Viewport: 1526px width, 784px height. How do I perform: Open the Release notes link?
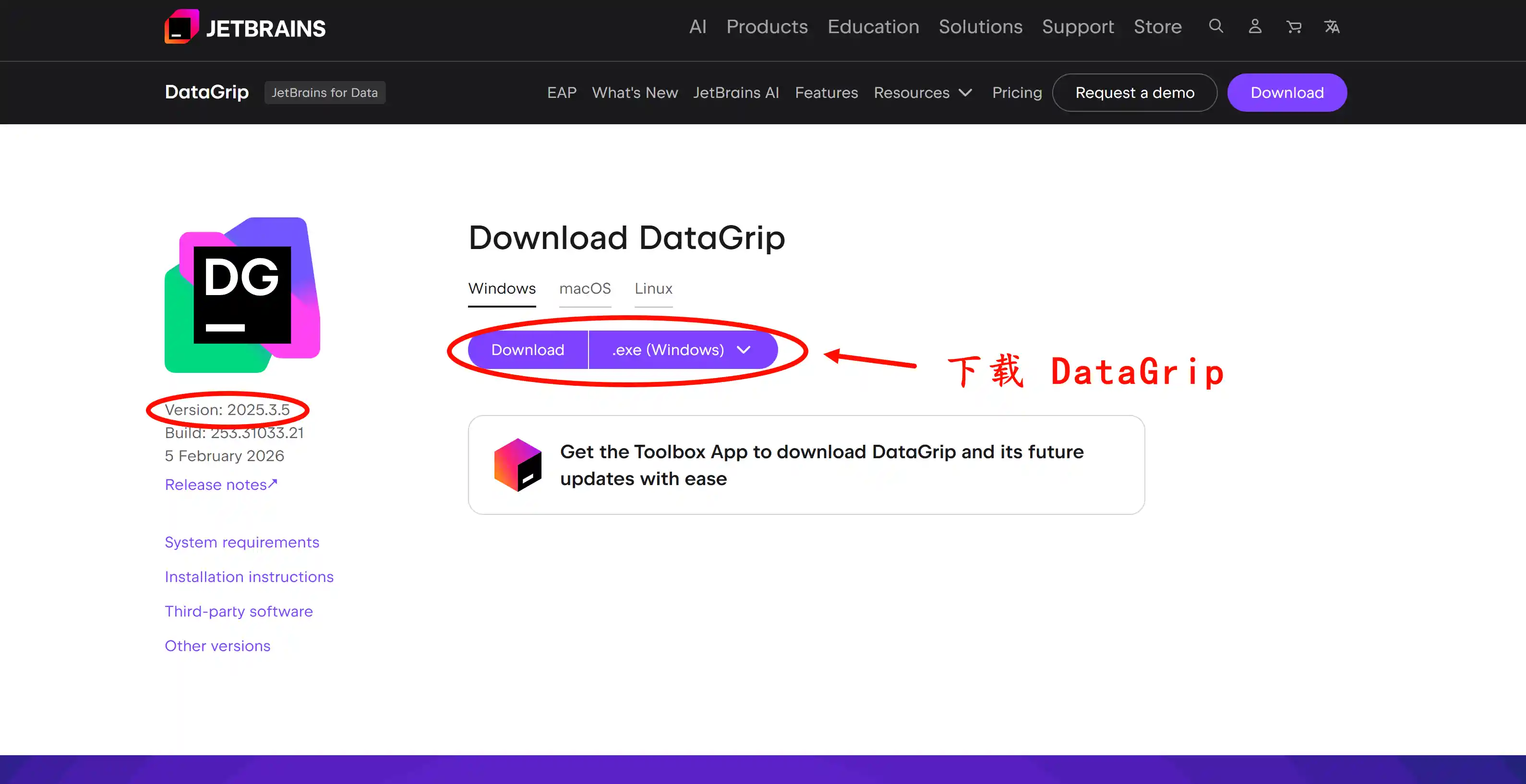click(x=220, y=485)
